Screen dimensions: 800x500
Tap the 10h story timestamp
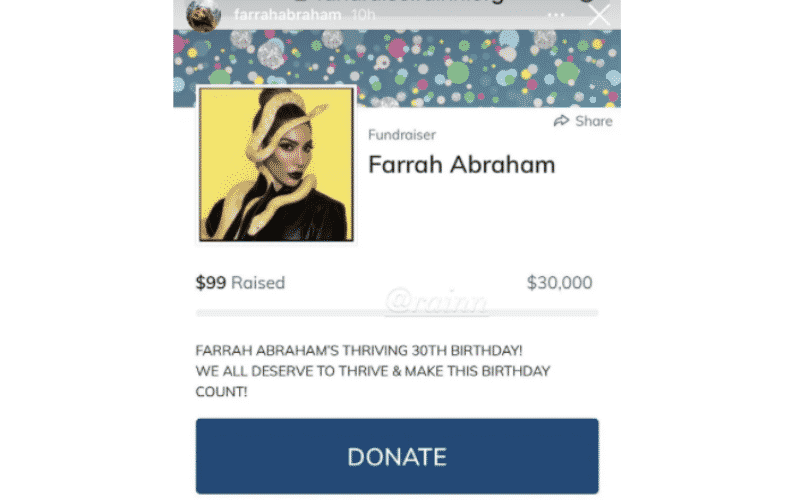click(x=364, y=15)
